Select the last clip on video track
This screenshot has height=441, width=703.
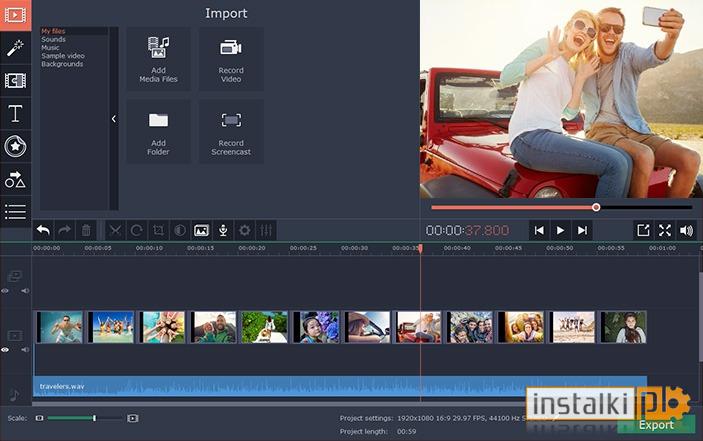click(x=623, y=328)
